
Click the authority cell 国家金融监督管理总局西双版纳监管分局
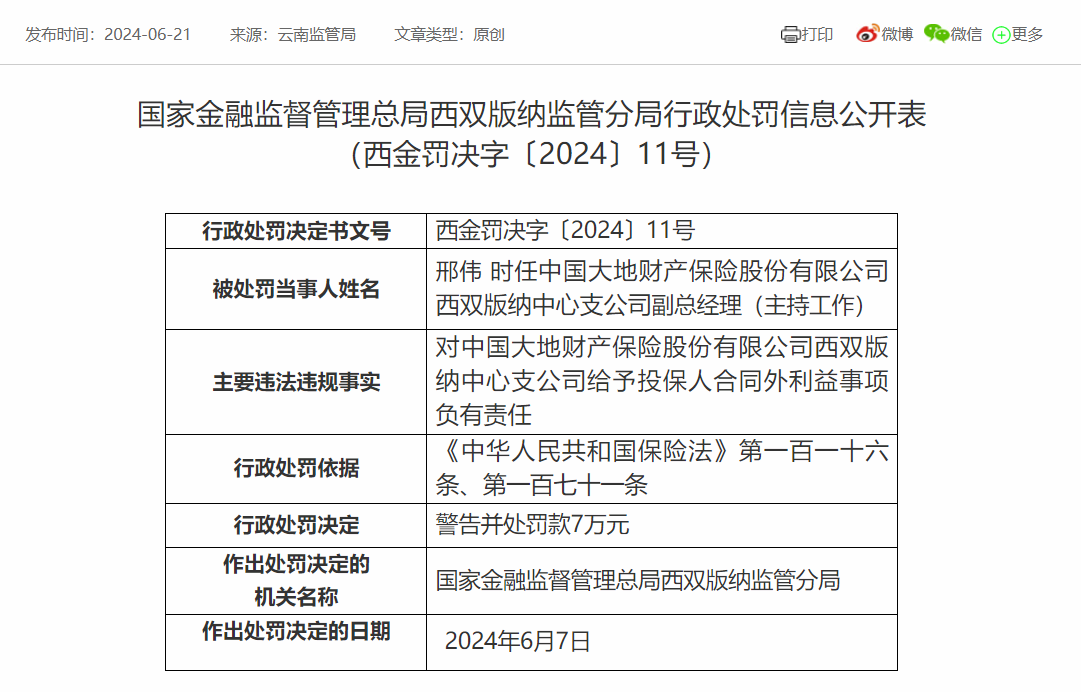662,580
